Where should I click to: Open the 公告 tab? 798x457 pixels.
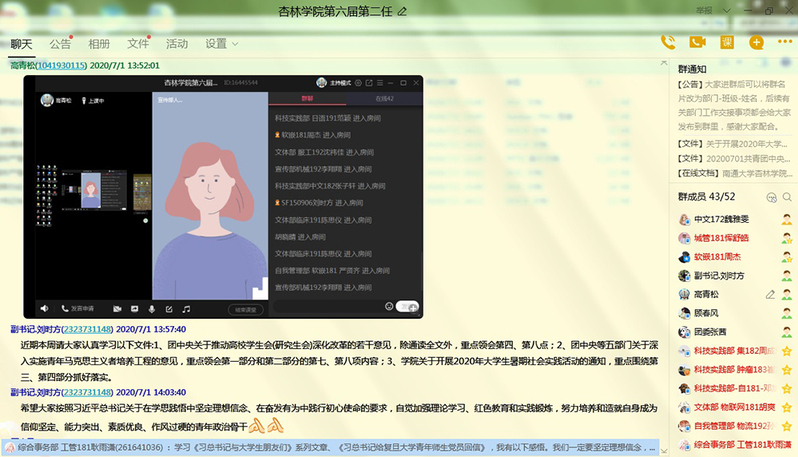pos(60,44)
